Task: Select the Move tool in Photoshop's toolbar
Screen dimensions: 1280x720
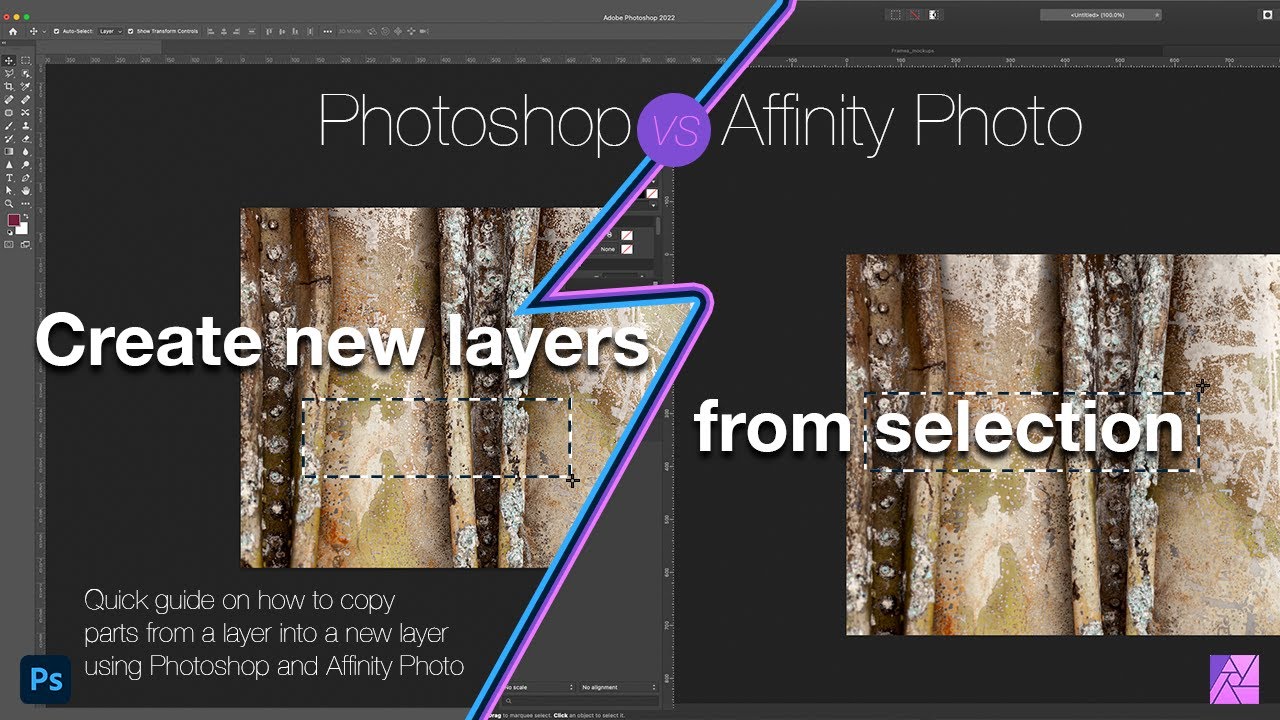Action: 9,61
